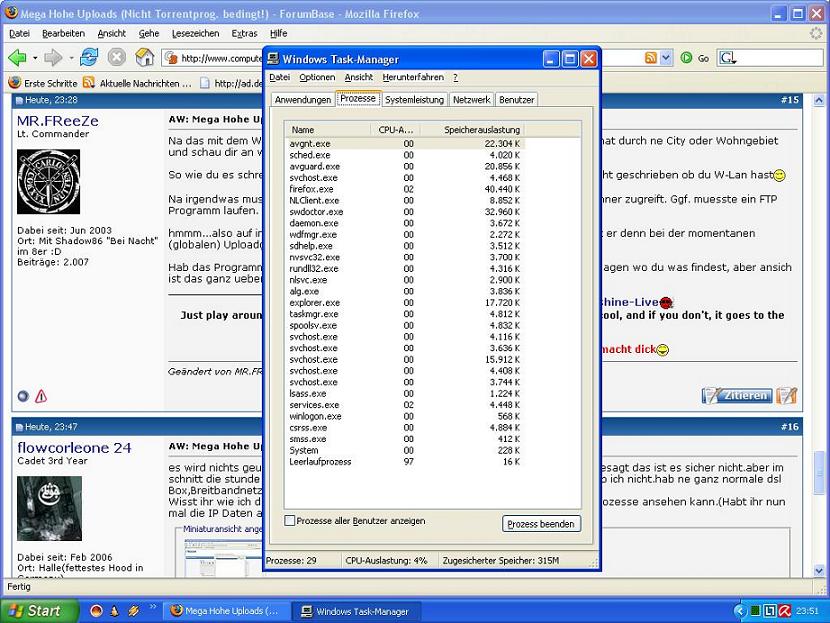Open post number #15 permalink
The width and height of the screenshot is (830, 623).
[x=790, y=100]
